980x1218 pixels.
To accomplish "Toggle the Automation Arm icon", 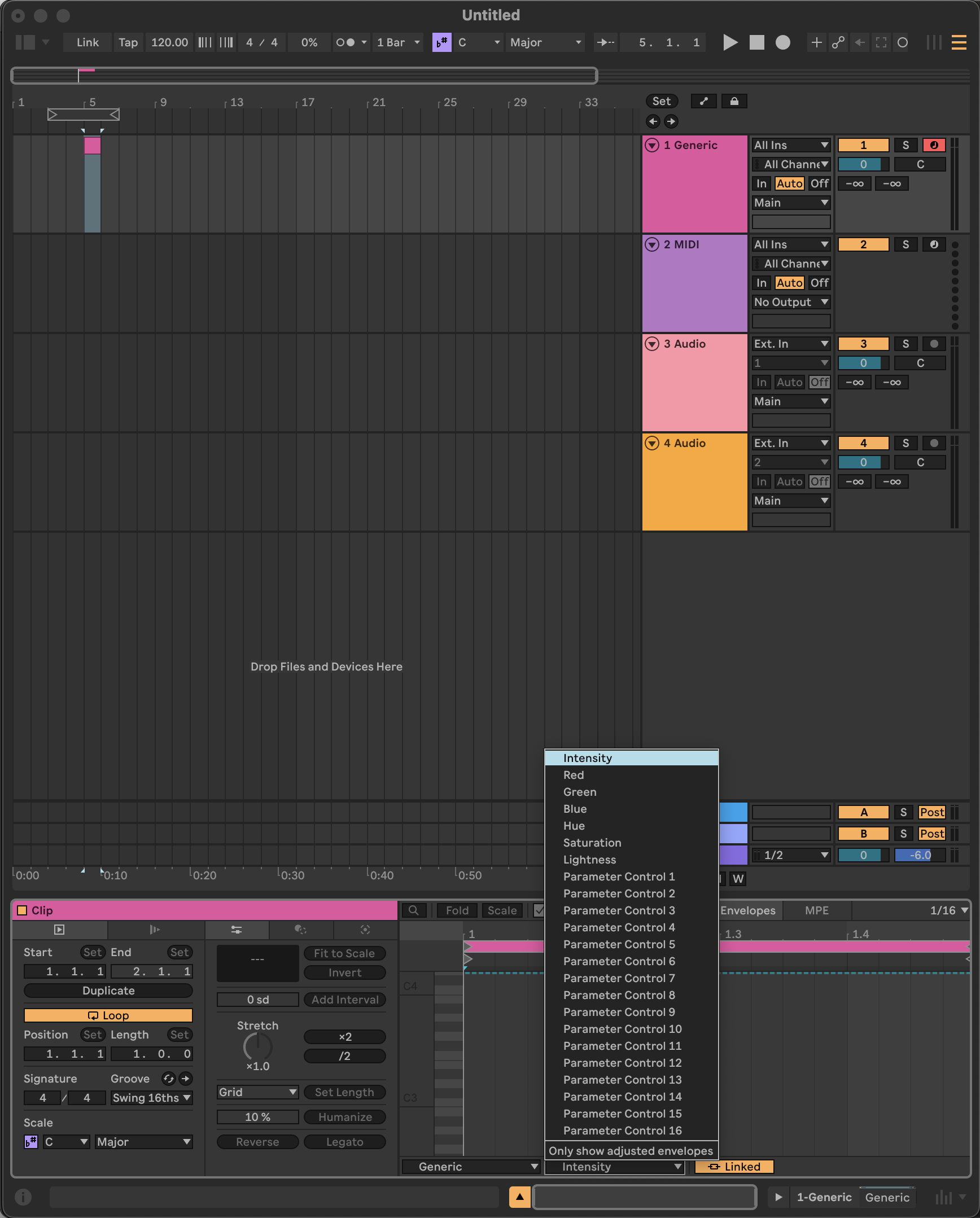I will point(838,42).
